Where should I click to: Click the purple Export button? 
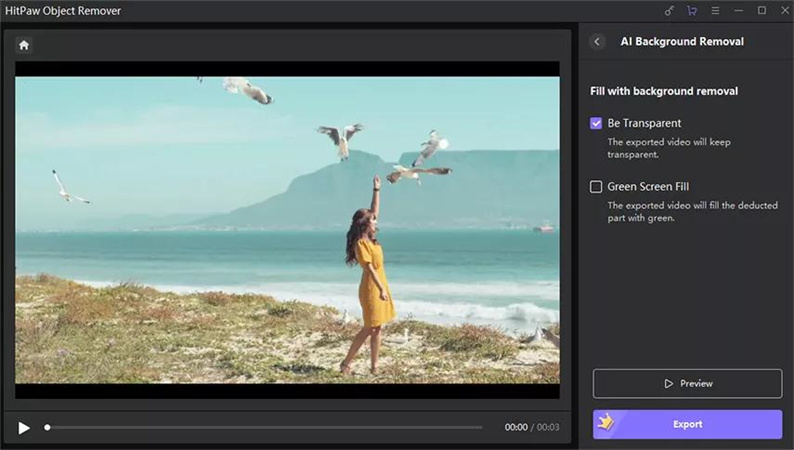(x=687, y=424)
